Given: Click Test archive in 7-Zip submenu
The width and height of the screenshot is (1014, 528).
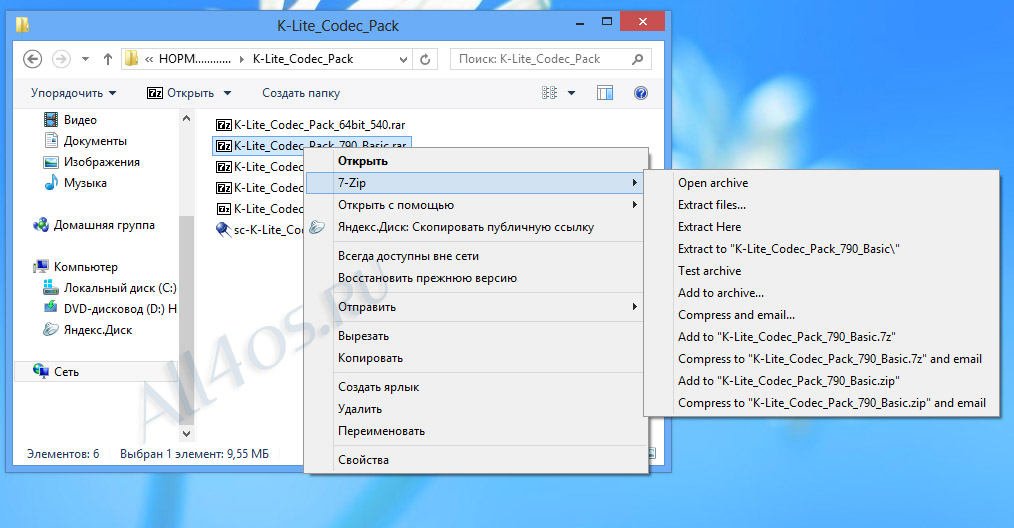Looking at the screenshot, I should pyautogui.click(x=821, y=271).
